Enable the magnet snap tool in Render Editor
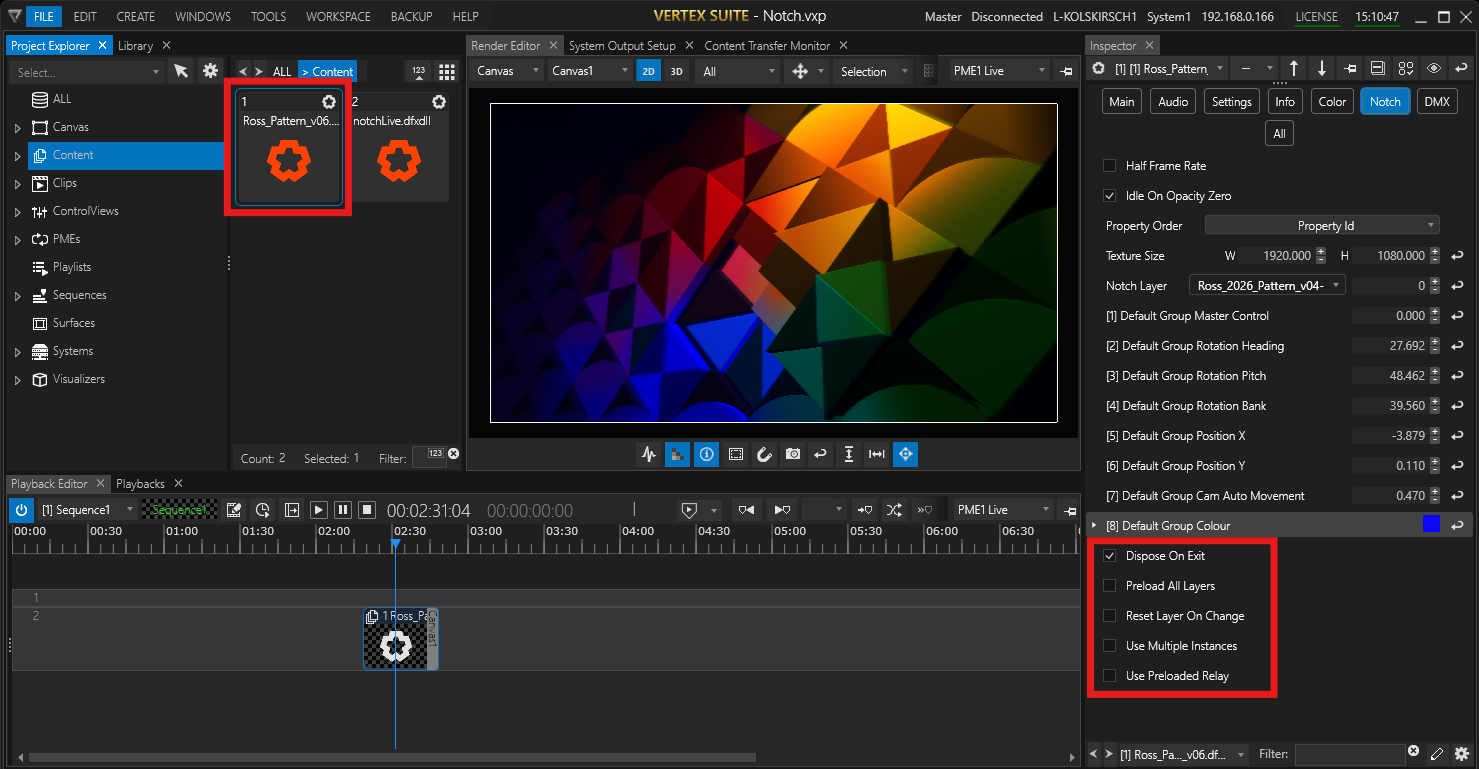Screen dimensions: 1479x769 765,454
